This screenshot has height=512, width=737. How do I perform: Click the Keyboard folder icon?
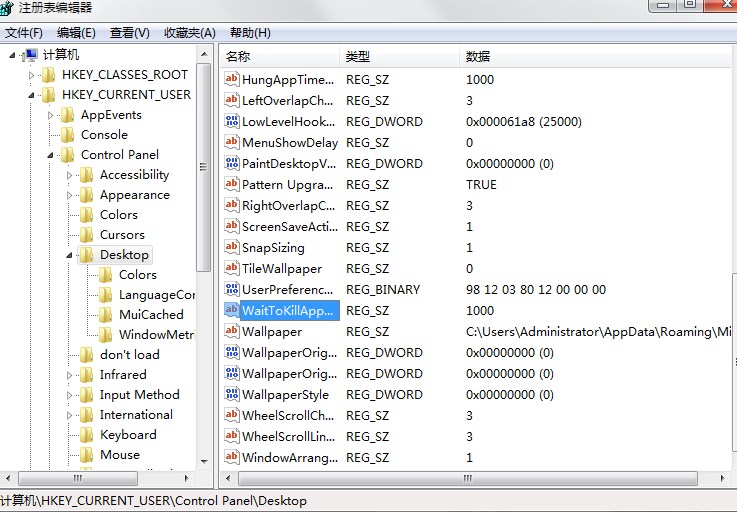[x=87, y=435]
